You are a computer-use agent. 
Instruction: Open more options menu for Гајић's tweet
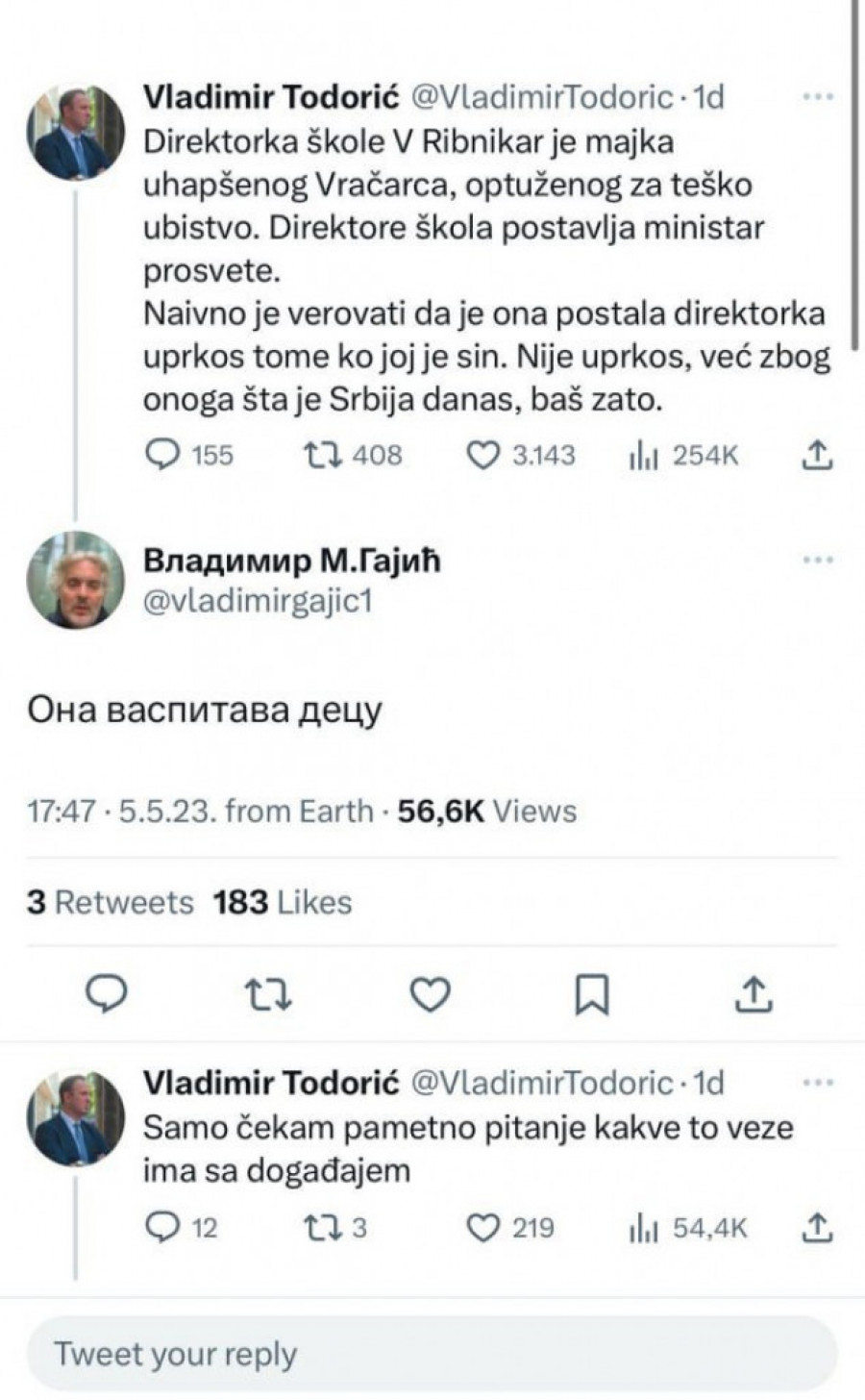click(817, 560)
